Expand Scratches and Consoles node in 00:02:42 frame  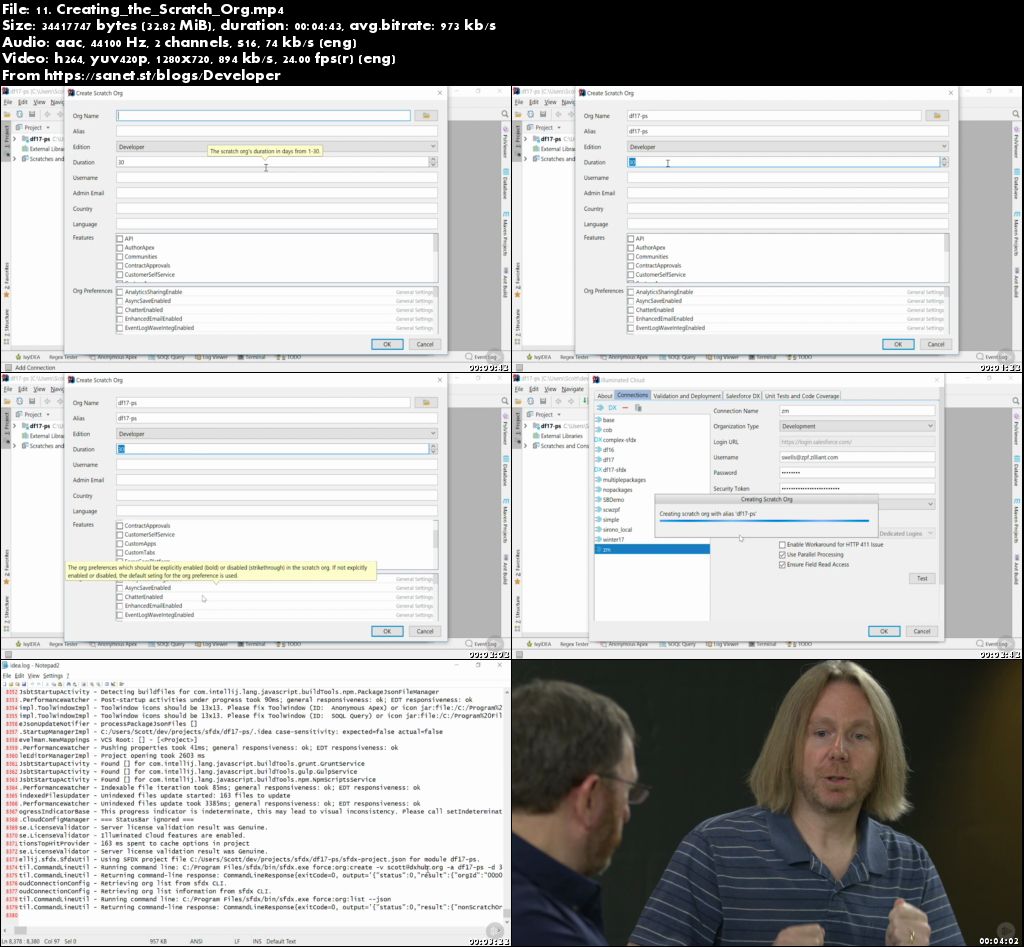point(526,446)
